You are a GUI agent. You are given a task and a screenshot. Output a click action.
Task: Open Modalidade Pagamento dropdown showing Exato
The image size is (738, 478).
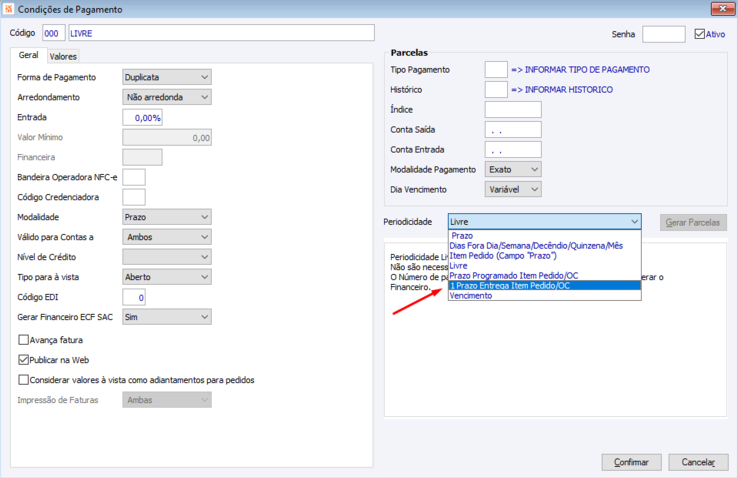pyautogui.click(x=513, y=169)
